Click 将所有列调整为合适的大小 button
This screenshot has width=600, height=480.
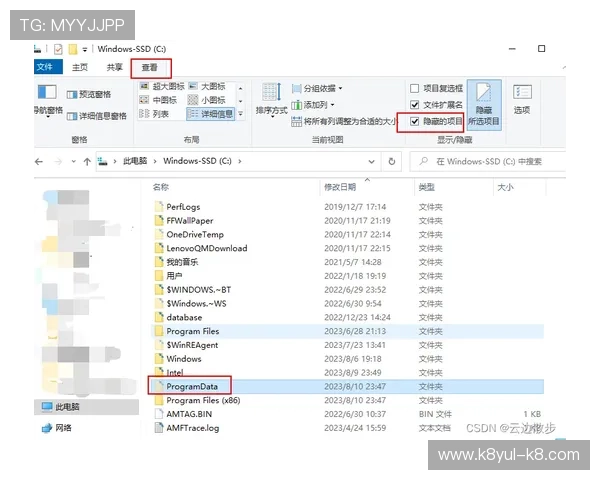point(344,122)
